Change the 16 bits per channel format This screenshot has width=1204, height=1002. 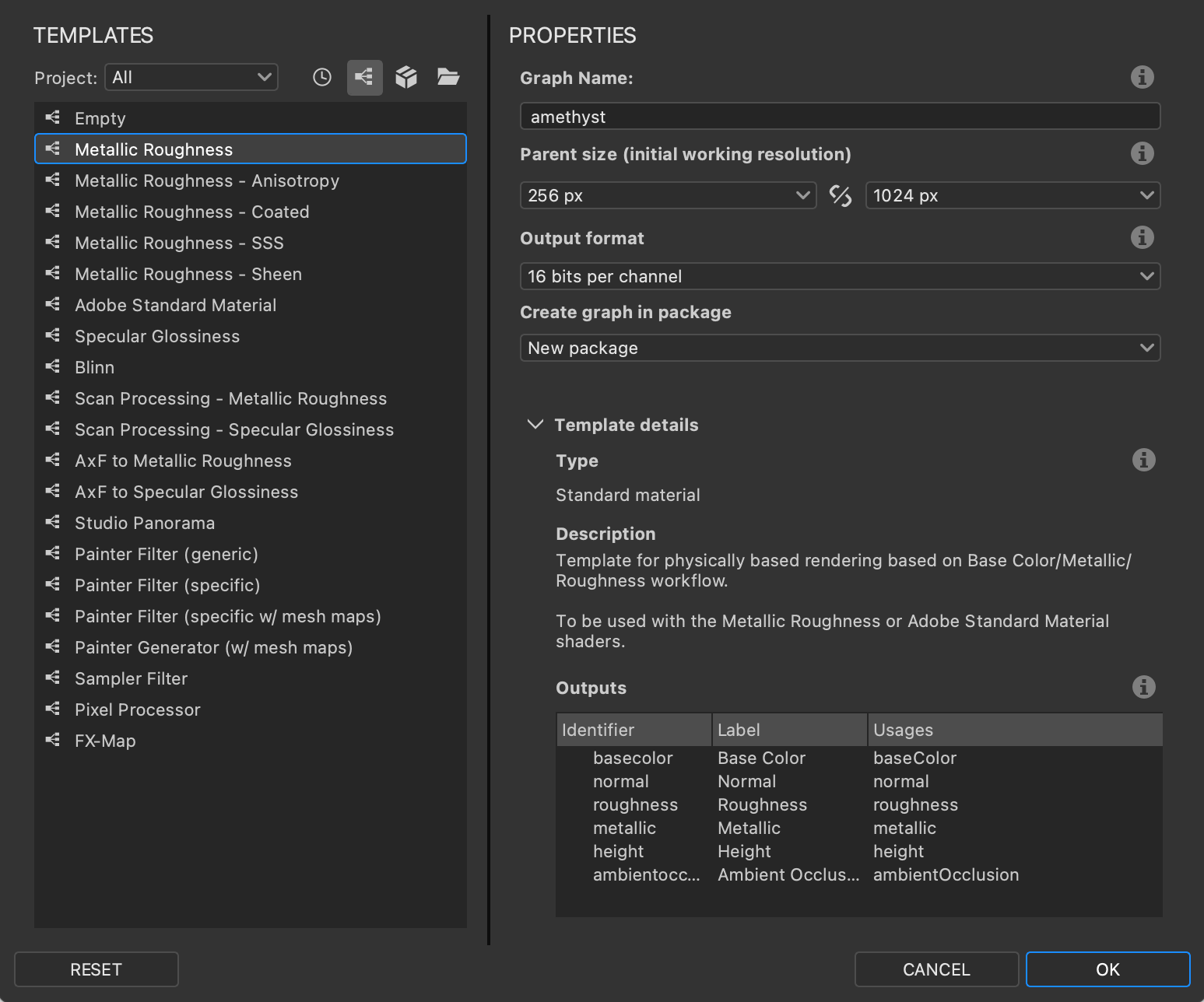tap(840, 276)
